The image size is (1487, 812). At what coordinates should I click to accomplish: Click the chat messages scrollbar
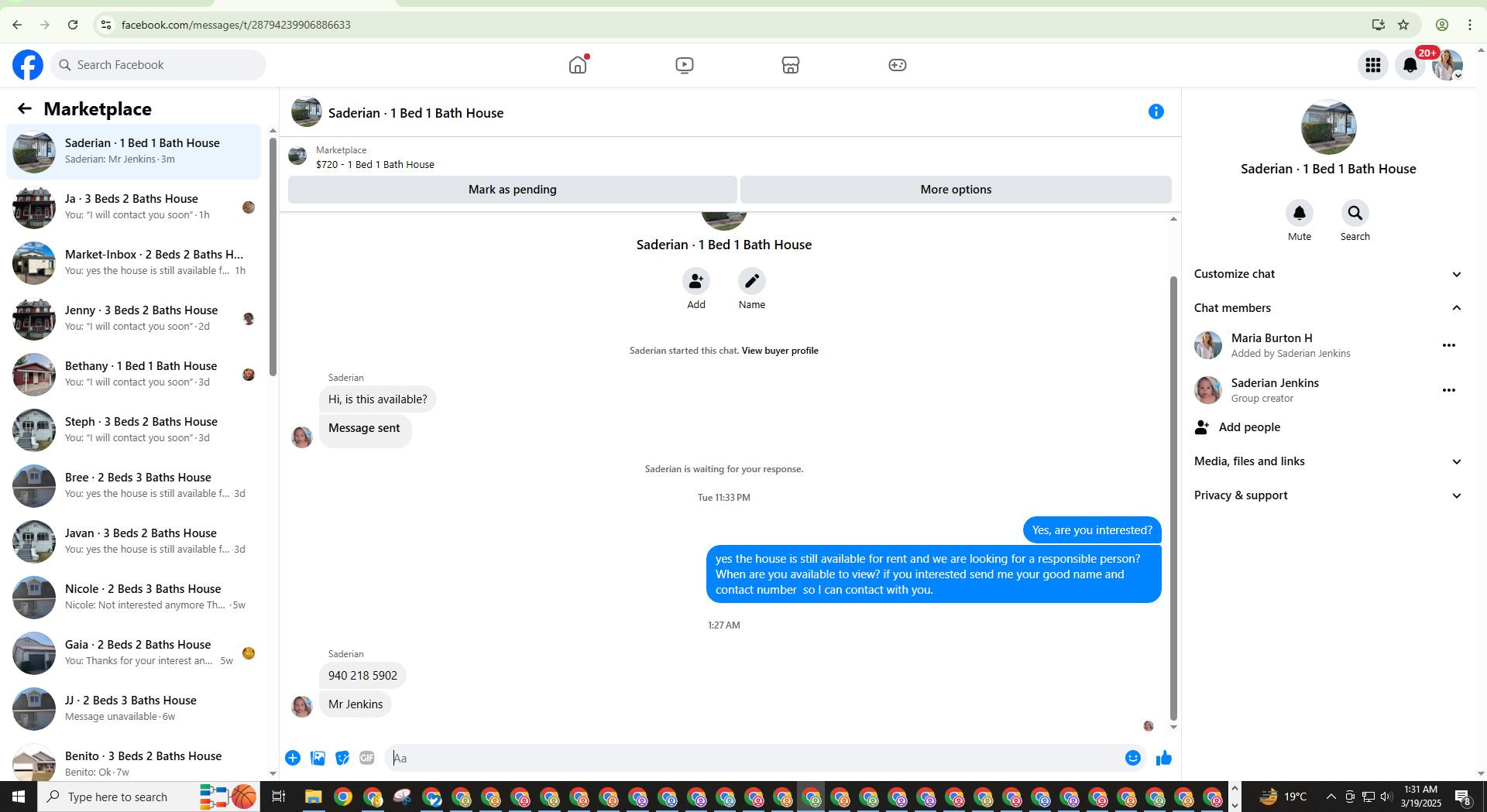[1173, 498]
